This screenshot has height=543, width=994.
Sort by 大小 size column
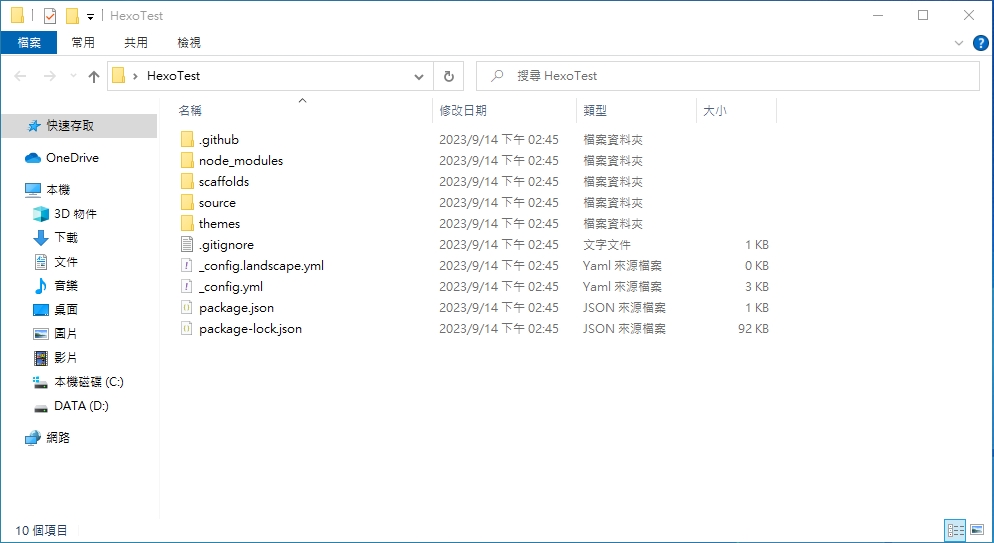click(714, 110)
